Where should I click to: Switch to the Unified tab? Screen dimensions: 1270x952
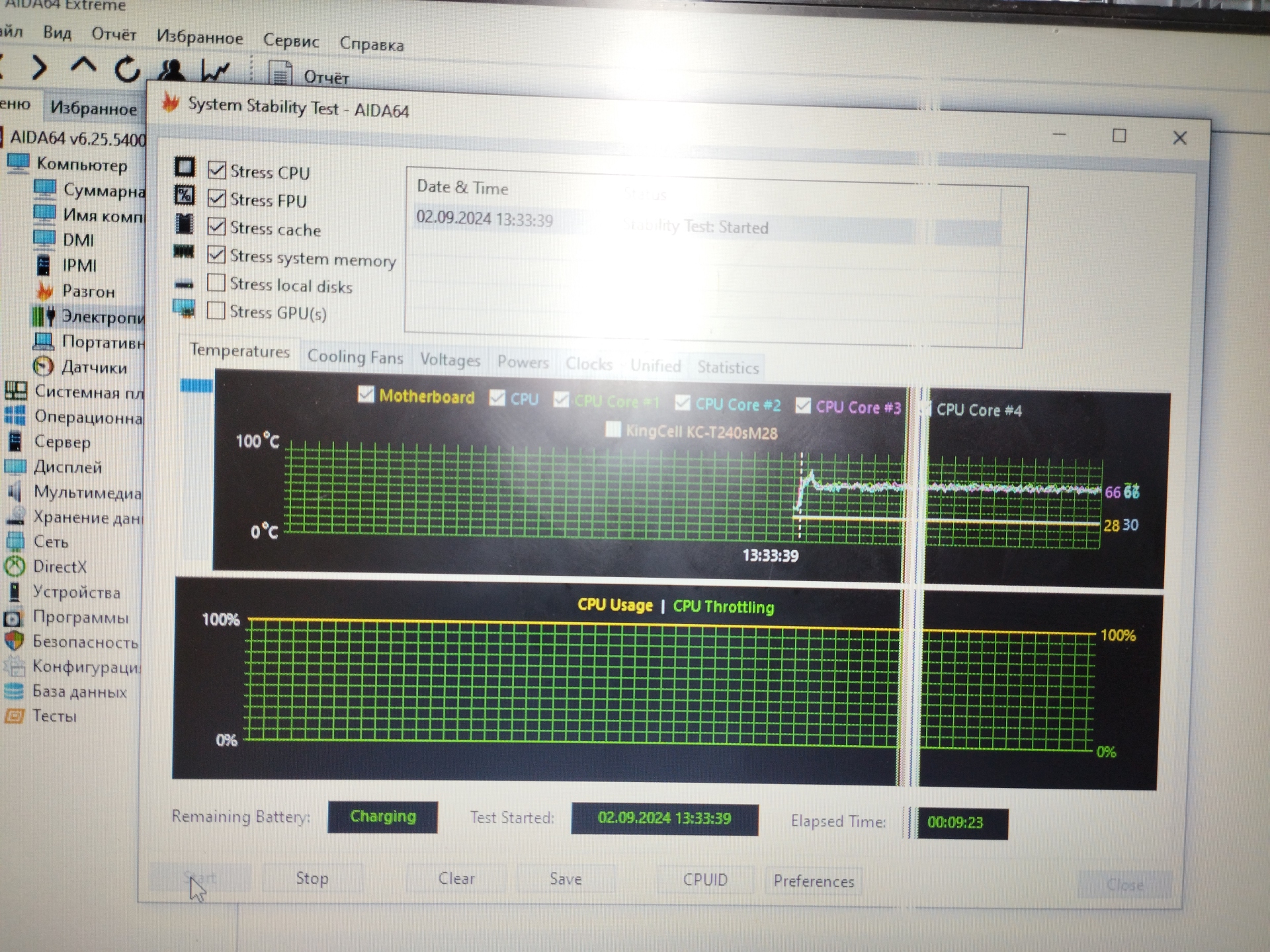(x=656, y=366)
